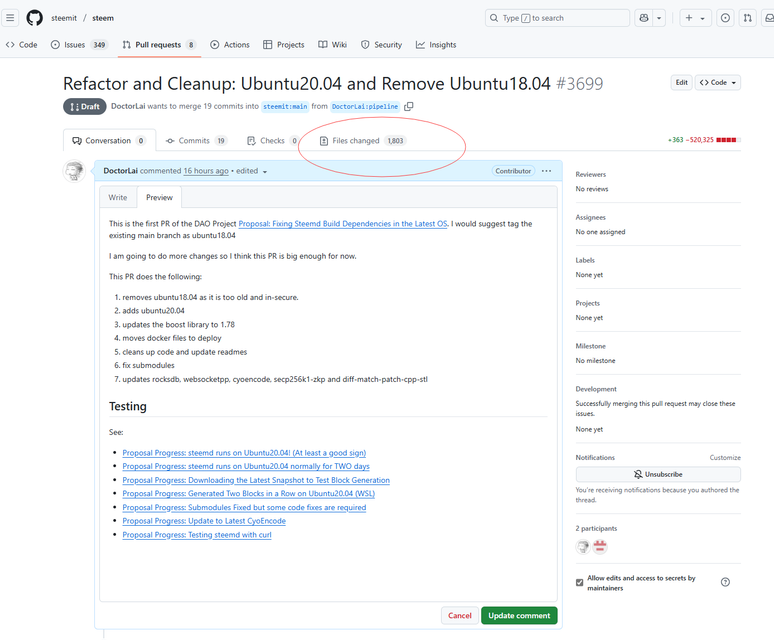Open the Development sidebar section
The image size is (774, 640).
tap(596, 389)
